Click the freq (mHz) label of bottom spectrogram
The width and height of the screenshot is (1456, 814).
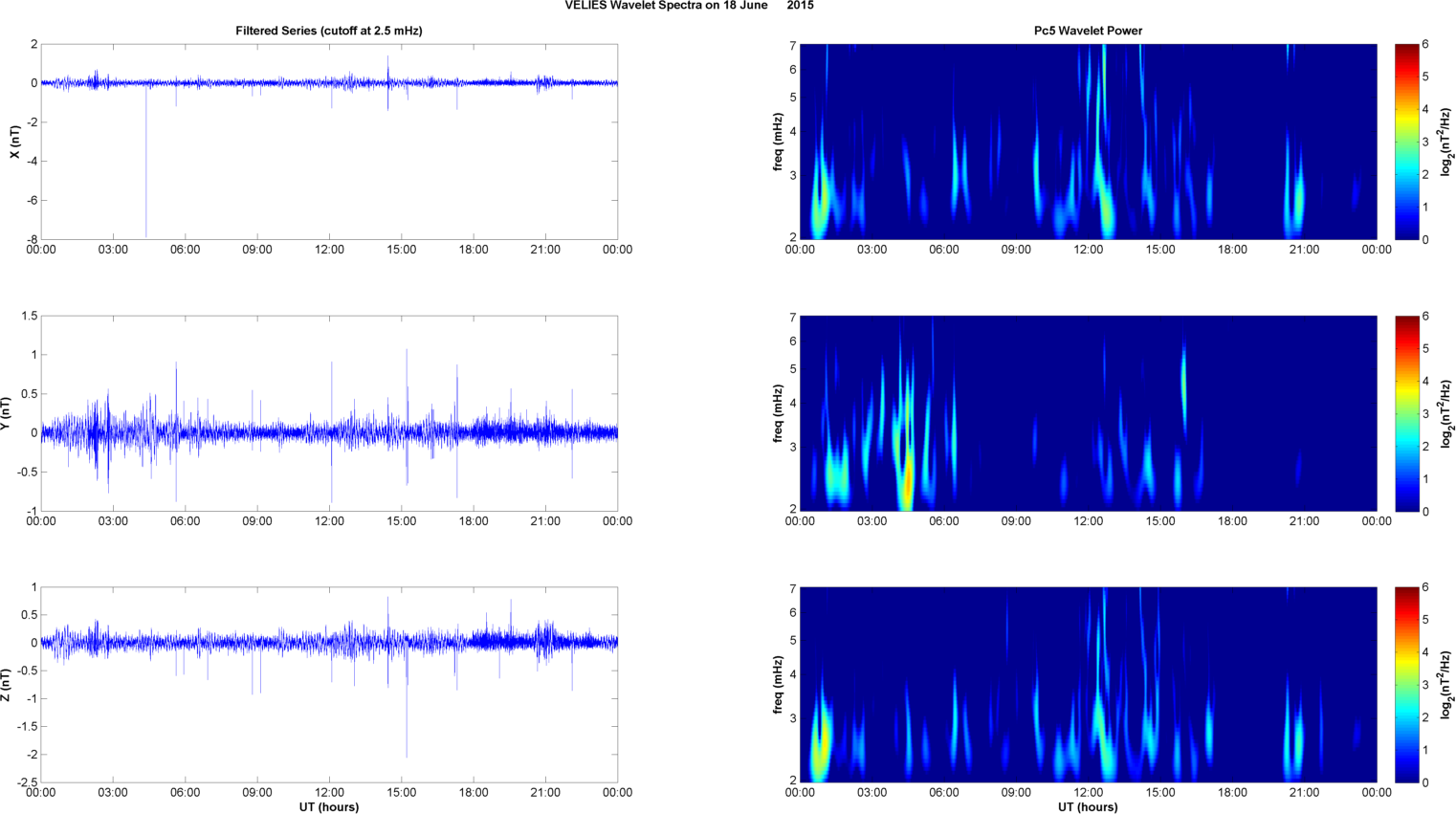pos(779,685)
